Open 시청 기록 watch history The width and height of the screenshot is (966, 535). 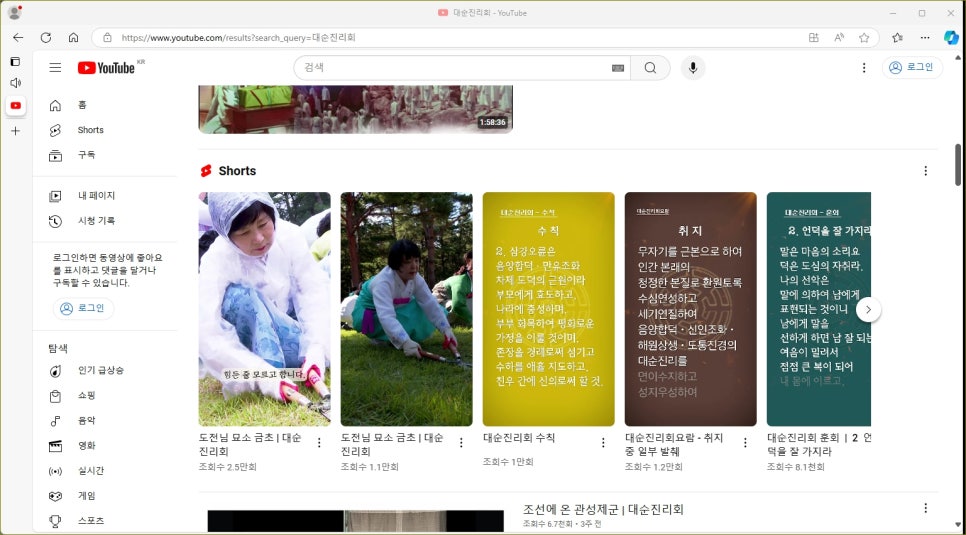click(105, 221)
